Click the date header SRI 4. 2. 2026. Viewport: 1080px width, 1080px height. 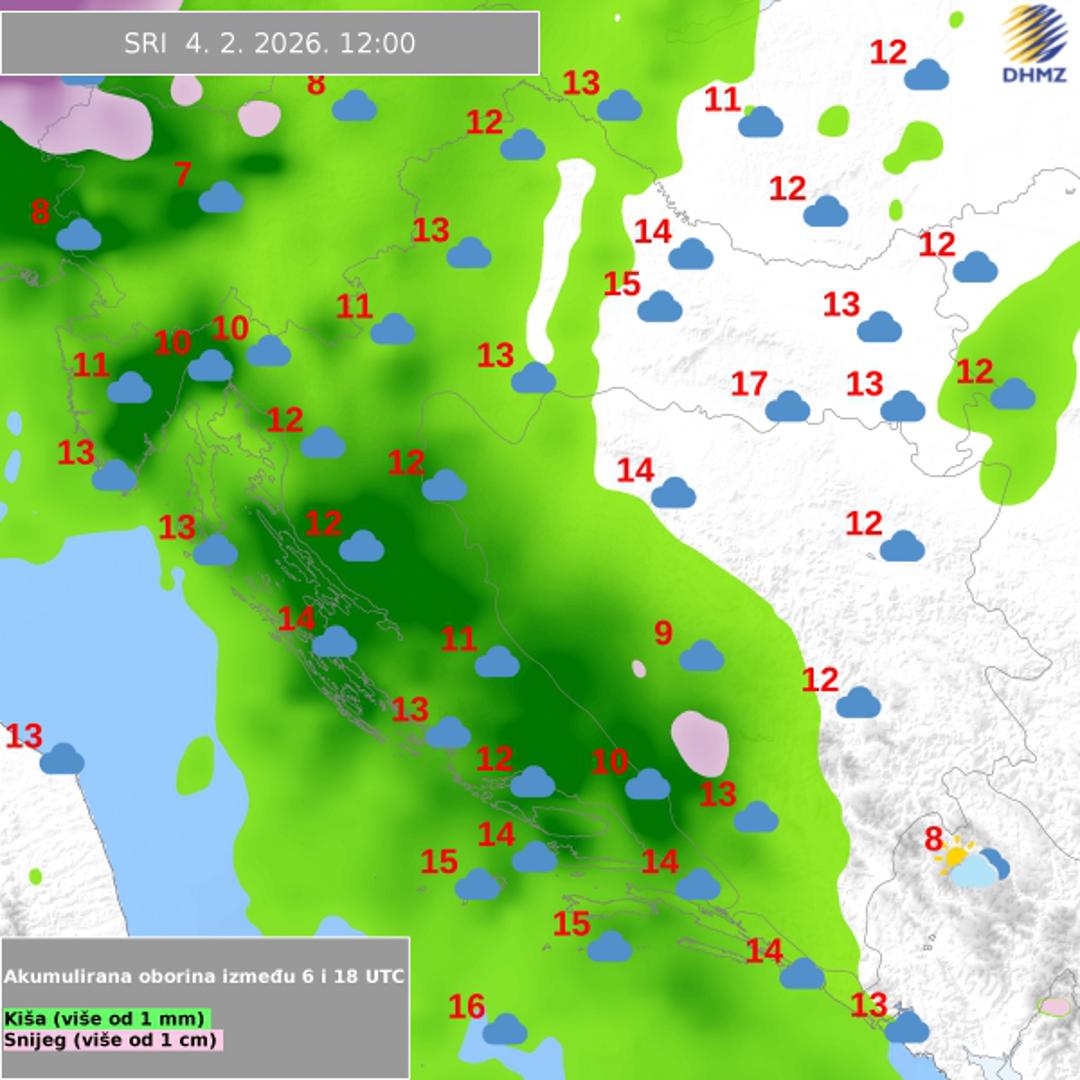pyautogui.click(x=270, y=43)
